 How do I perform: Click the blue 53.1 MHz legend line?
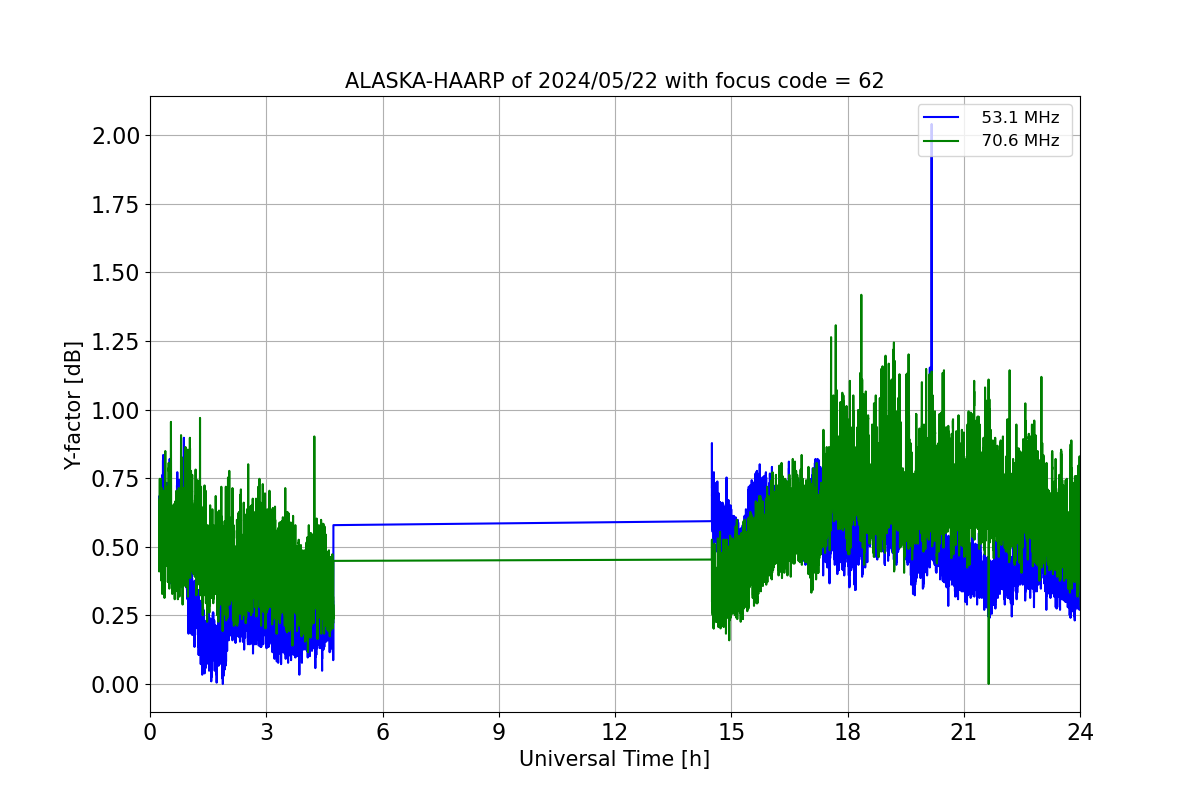click(943, 118)
